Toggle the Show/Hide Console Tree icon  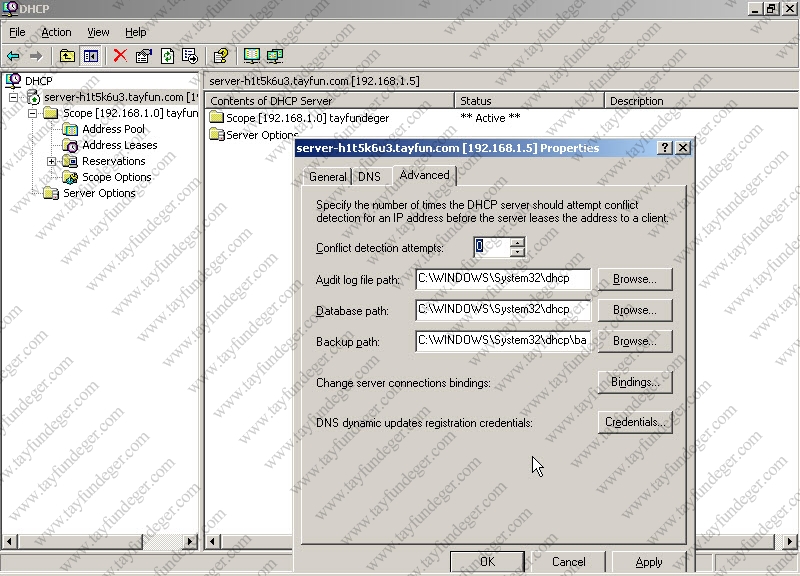click(x=91, y=56)
